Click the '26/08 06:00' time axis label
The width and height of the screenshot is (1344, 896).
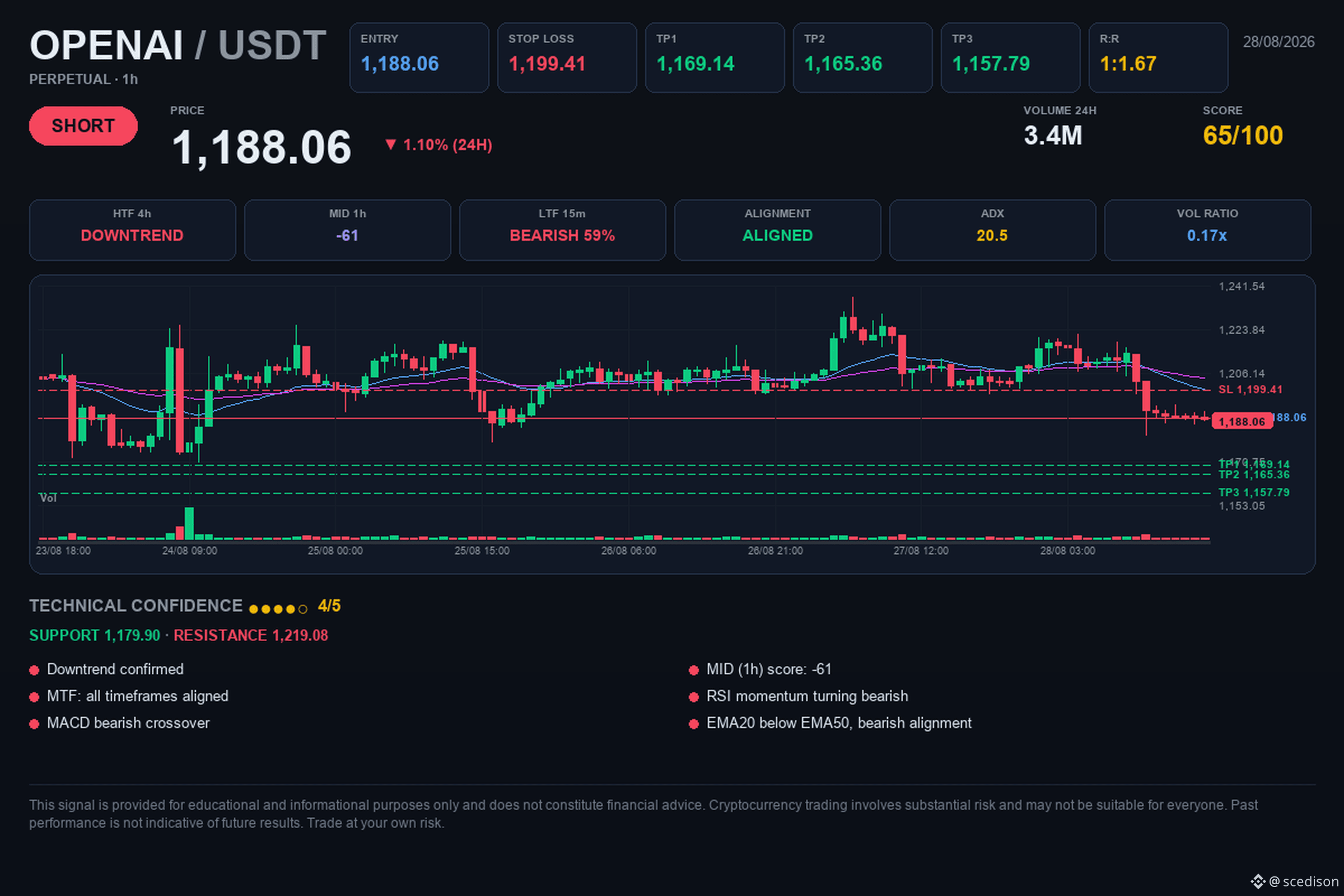[x=628, y=551]
